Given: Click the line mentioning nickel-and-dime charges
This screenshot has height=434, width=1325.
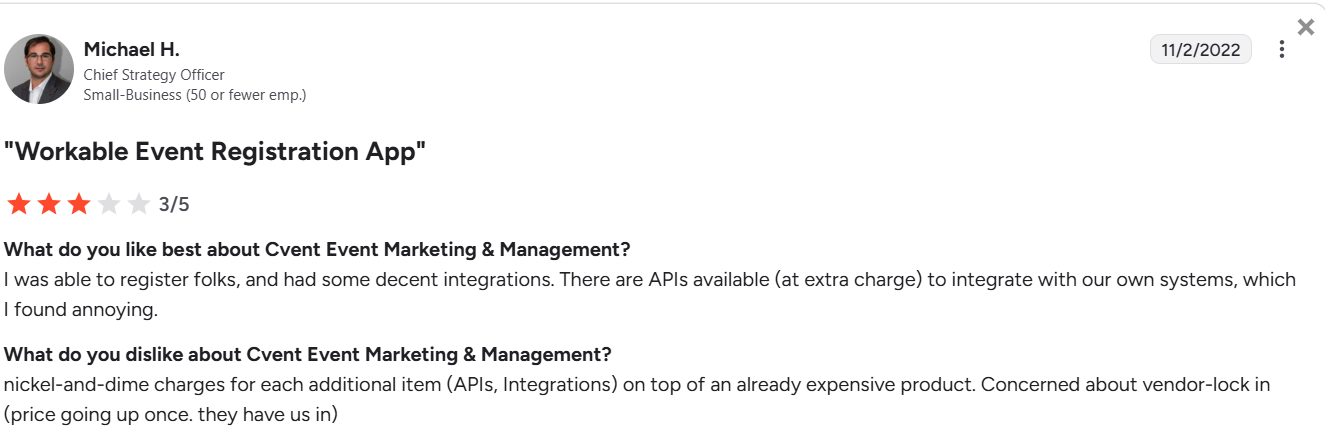Looking at the screenshot, I should [x=636, y=384].
